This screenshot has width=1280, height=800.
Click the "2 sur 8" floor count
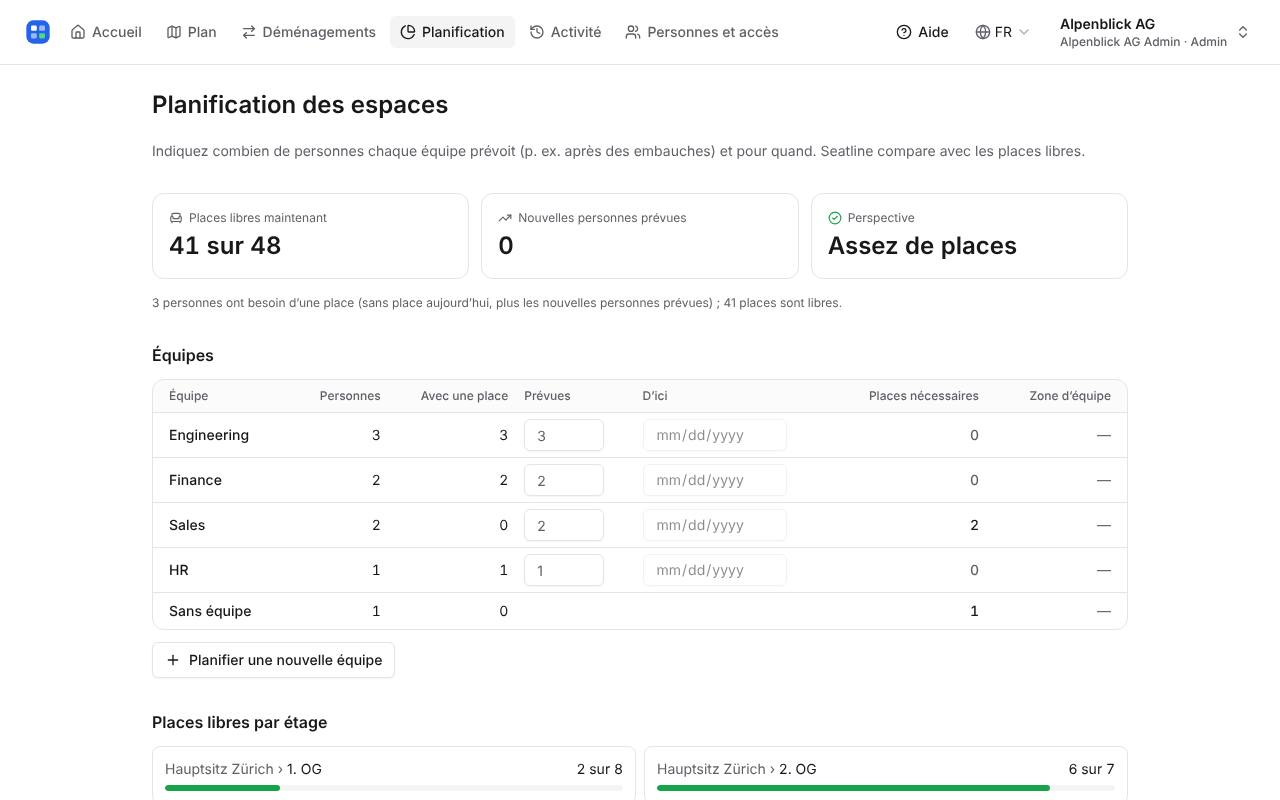[x=600, y=769]
